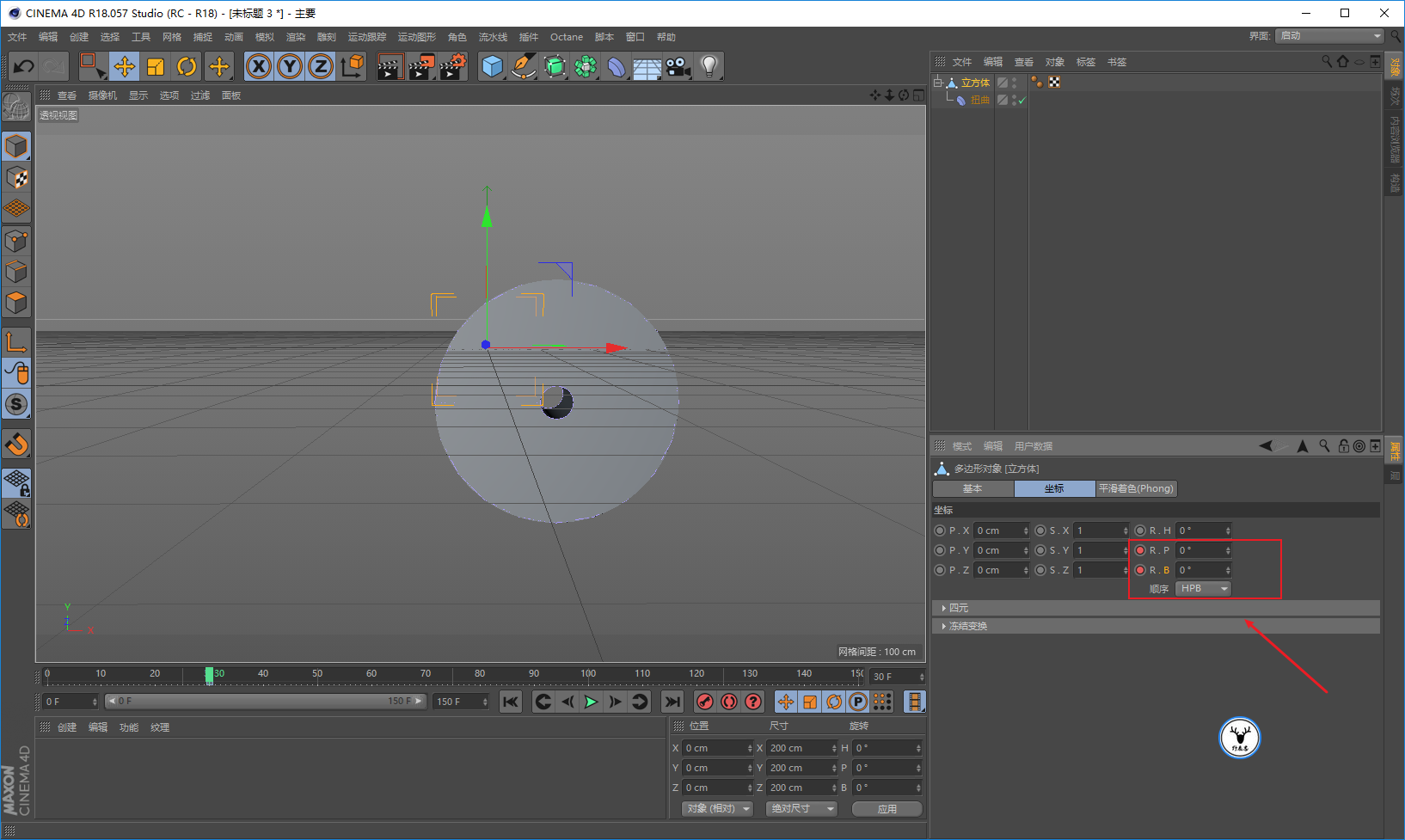Select the Polygons mode icon
This screenshot has width=1405, height=840.
[x=16, y=303]
